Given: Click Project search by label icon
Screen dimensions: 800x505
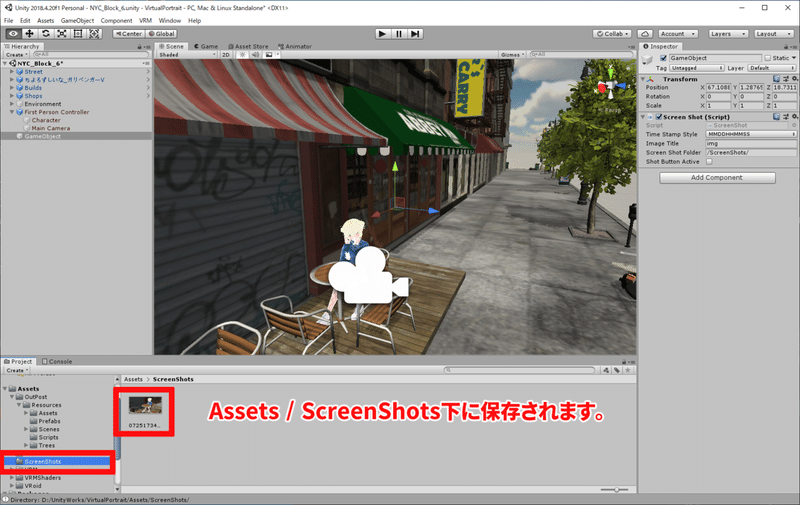Looking at the screenshot, I should click(x=617, y=370).
